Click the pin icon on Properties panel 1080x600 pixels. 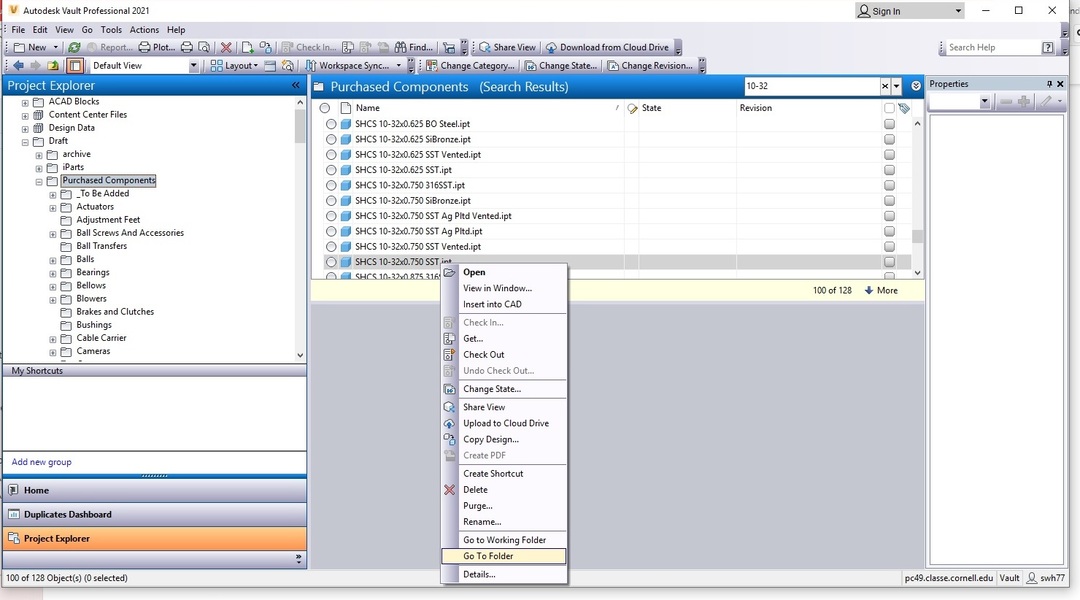tap(1049, 84)
